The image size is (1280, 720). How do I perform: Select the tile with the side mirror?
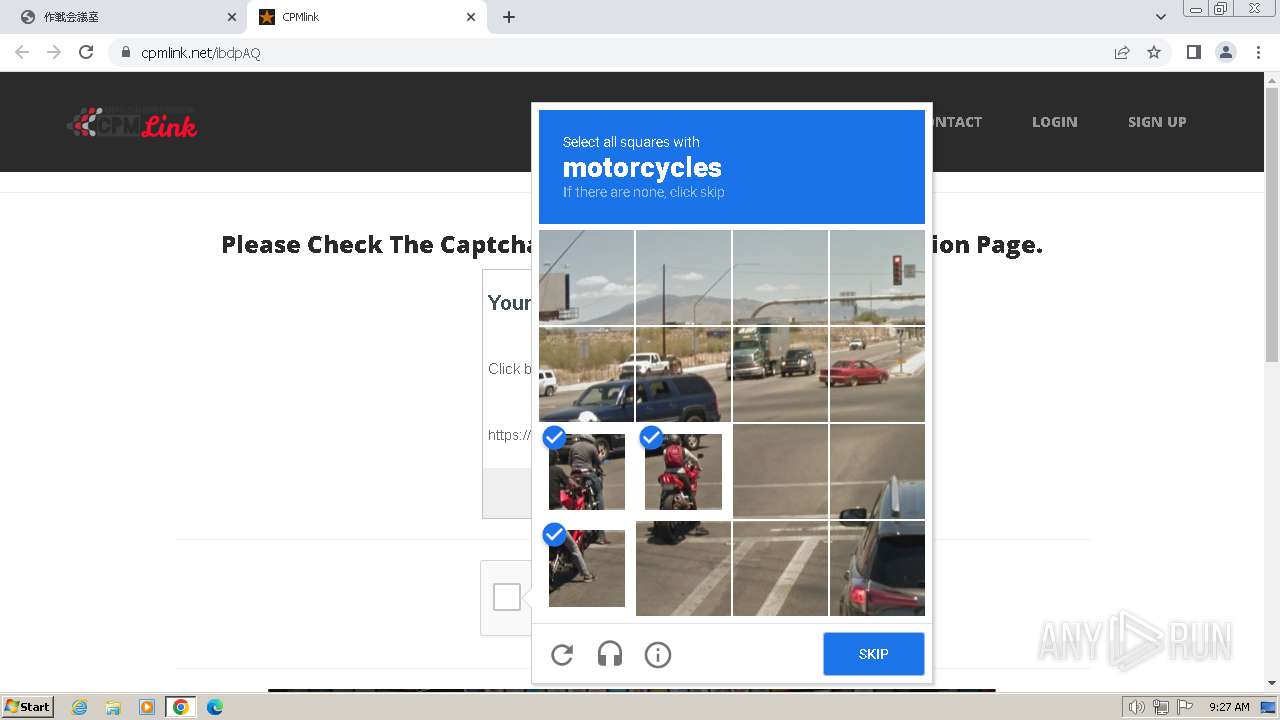click(877, 471)
